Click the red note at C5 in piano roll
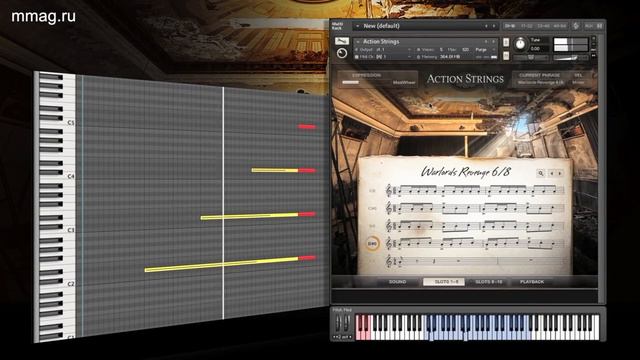 tap(307, 127)
